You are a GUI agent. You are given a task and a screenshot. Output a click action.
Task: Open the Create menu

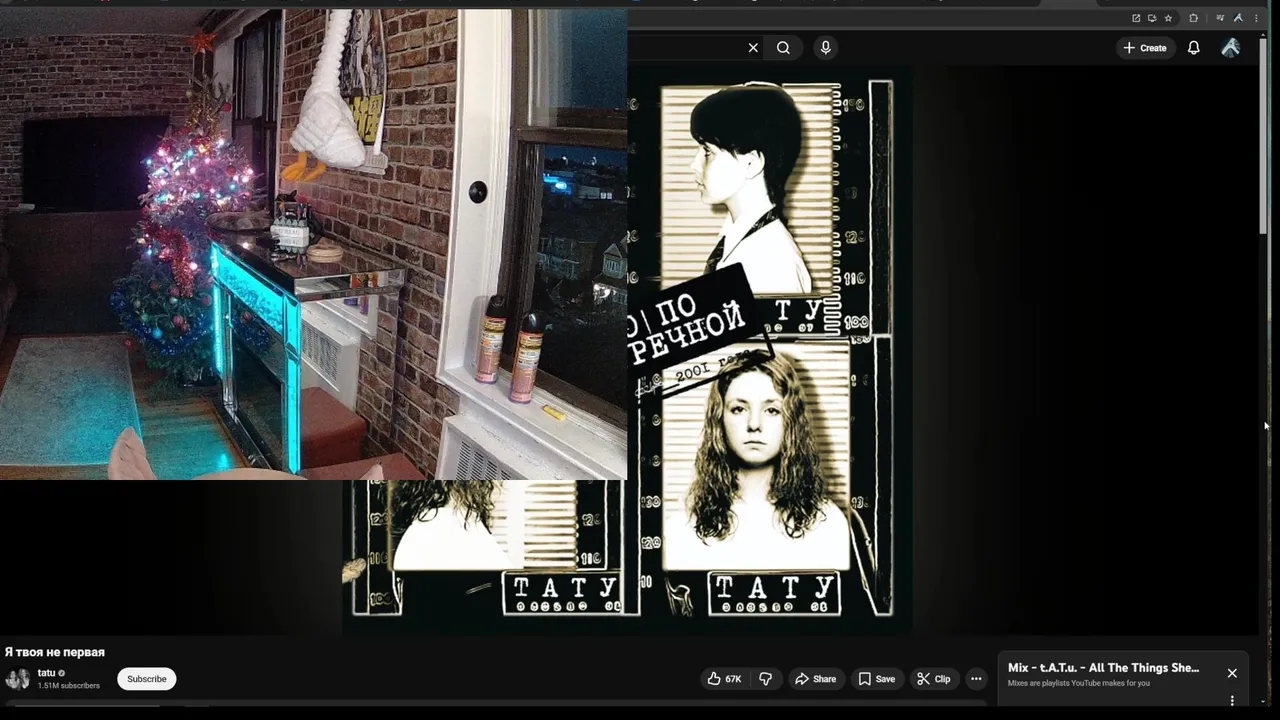coord(1145,47)
